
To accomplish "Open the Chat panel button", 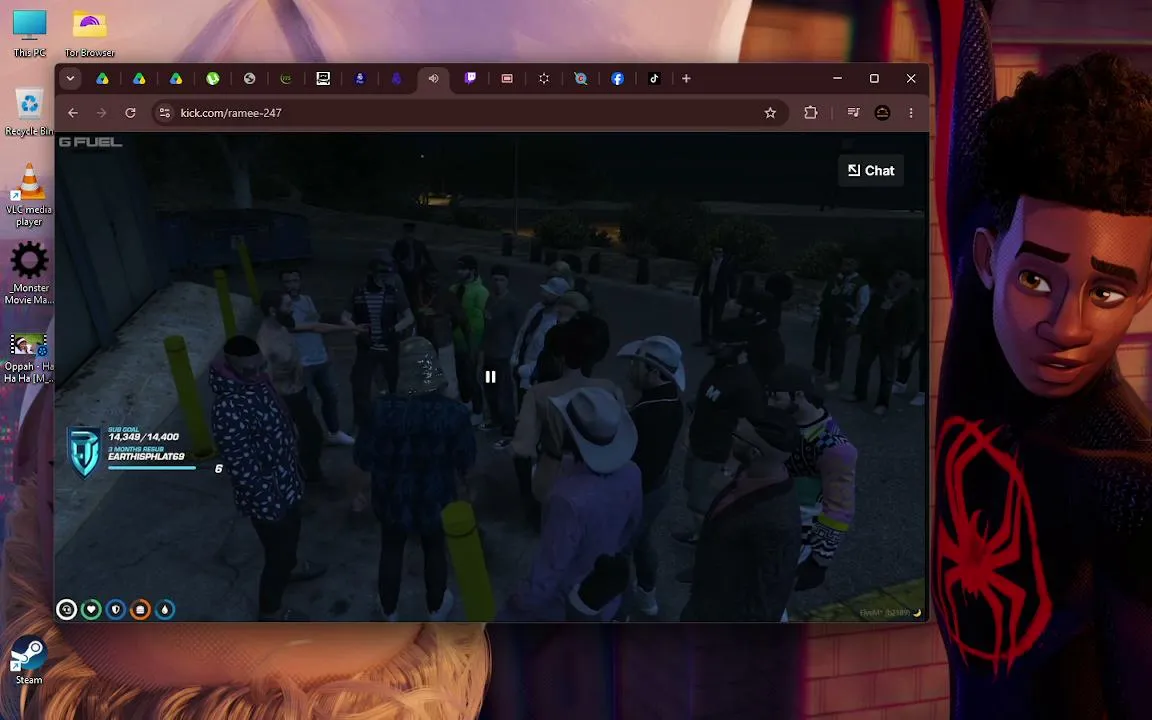I will tap(871, 170).
